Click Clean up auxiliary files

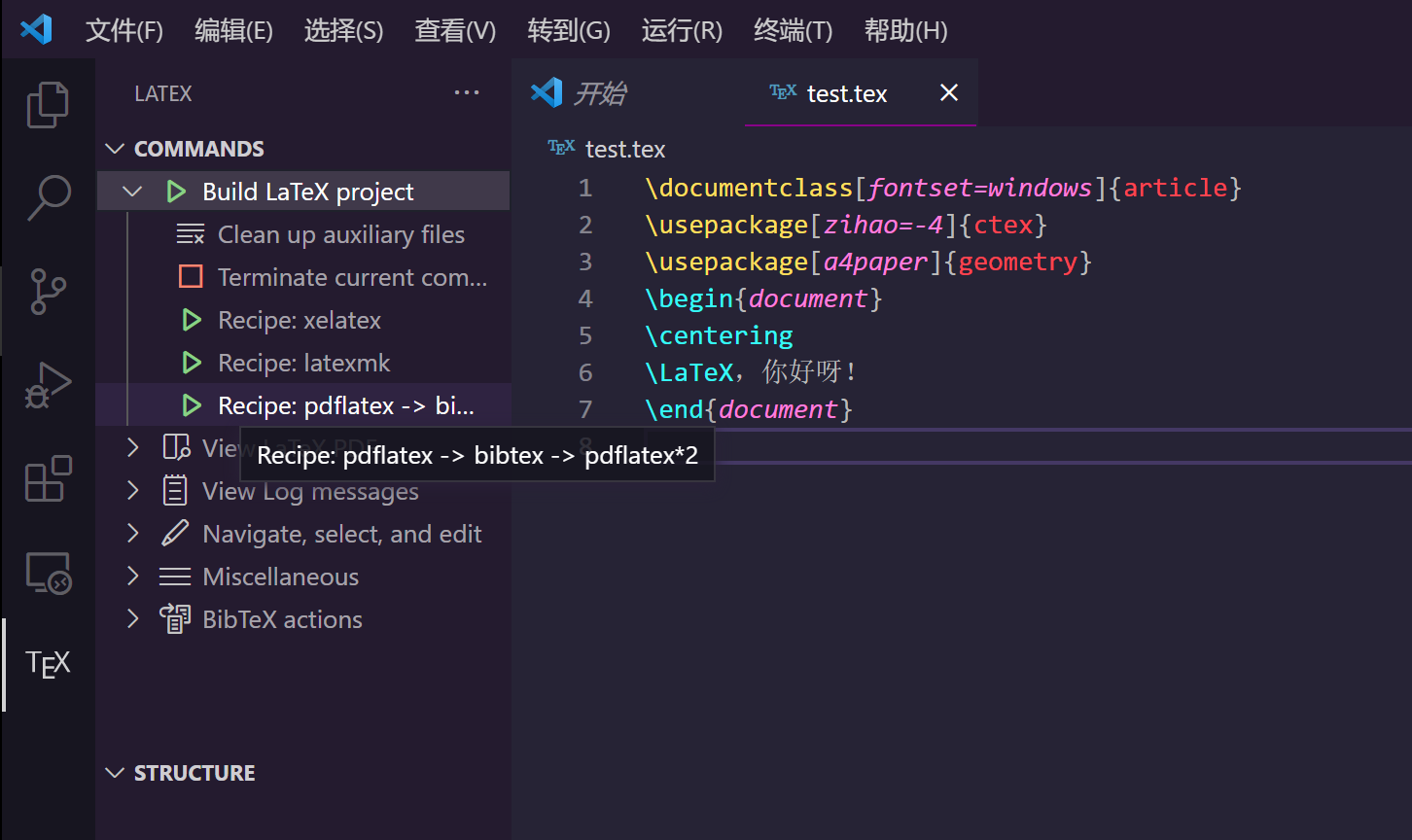[x=340, y=234]
